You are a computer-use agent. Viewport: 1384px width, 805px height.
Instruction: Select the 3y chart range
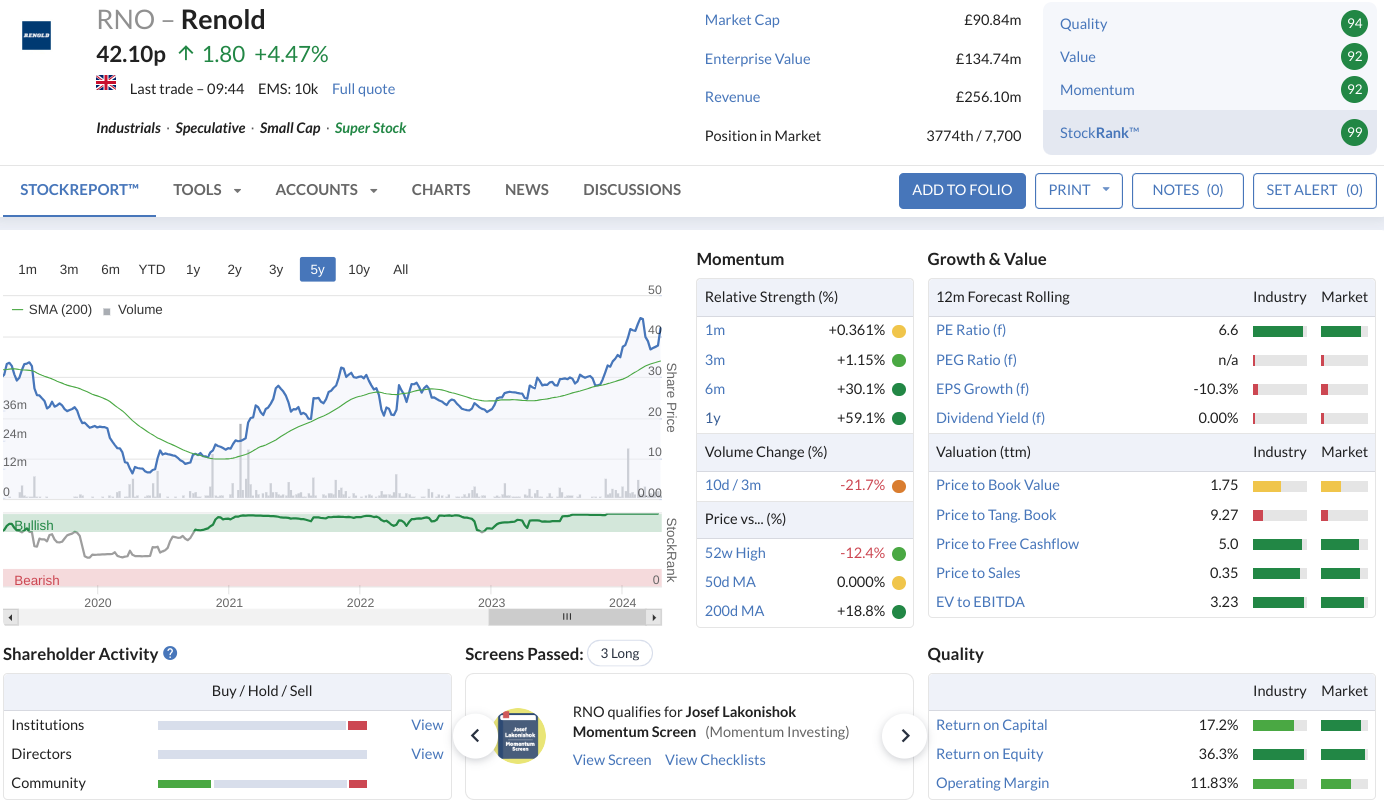click(276, 269)
